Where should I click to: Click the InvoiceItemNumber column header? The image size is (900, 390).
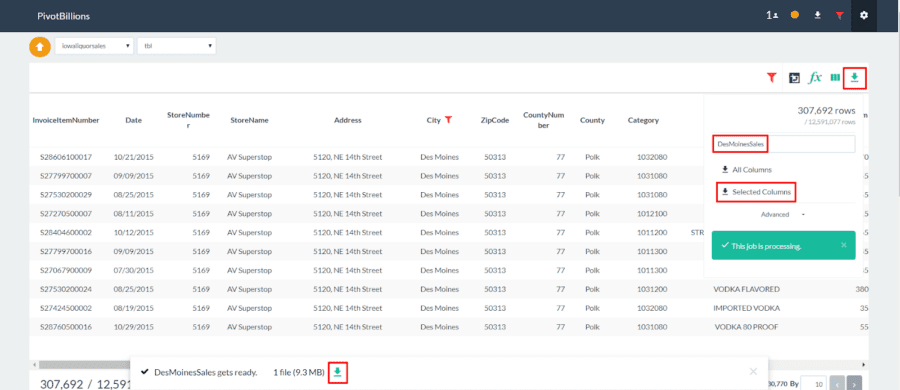click(x=66, y=120)
